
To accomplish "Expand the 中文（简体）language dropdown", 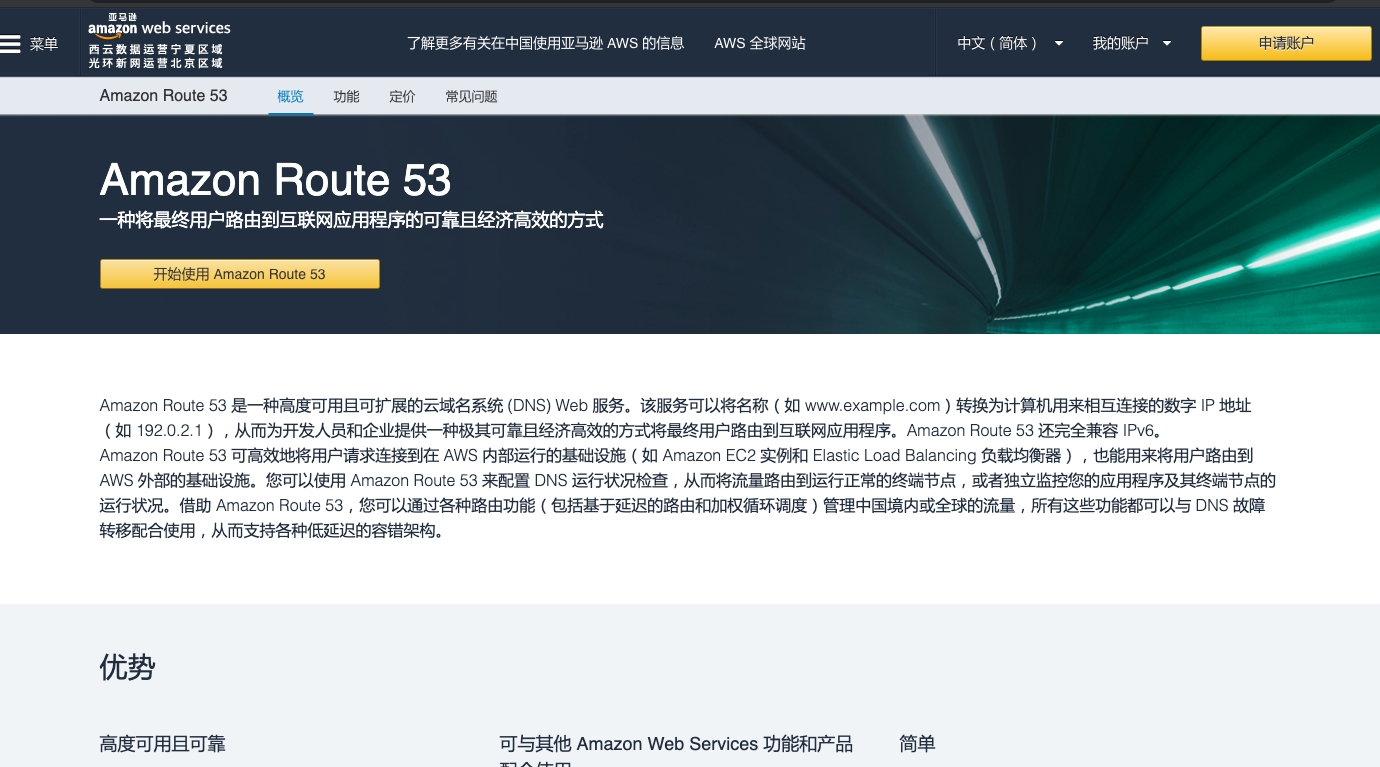I will coord(1010,43).
